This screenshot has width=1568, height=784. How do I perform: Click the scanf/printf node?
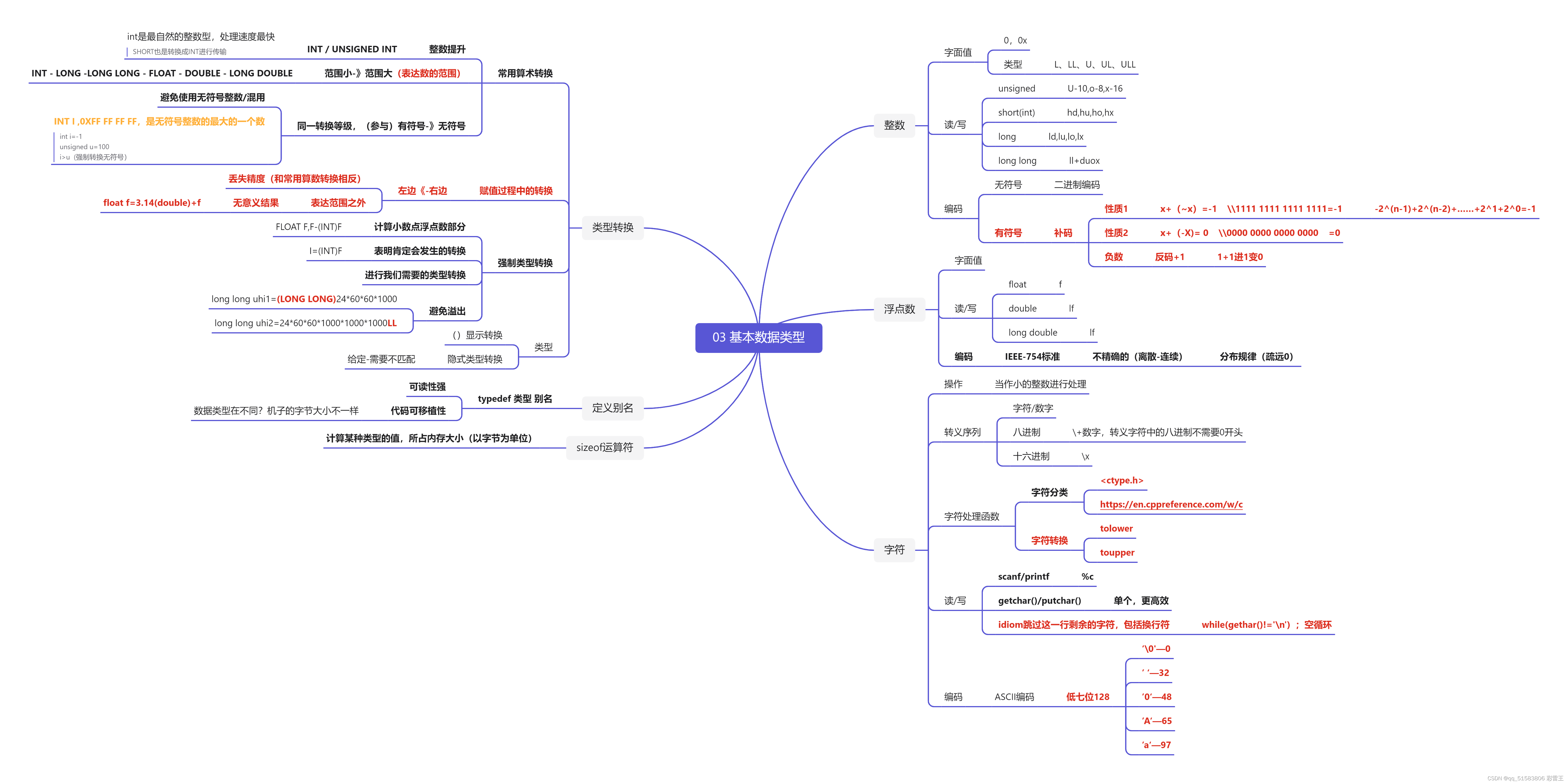click(1023, 577)
